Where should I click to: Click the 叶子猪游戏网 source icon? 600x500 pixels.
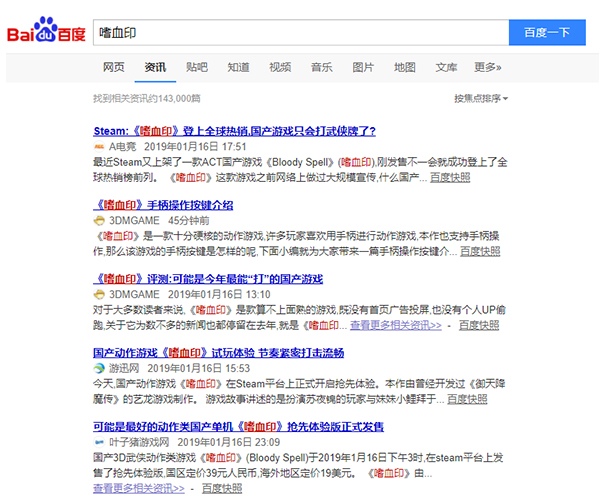point(99,442)
